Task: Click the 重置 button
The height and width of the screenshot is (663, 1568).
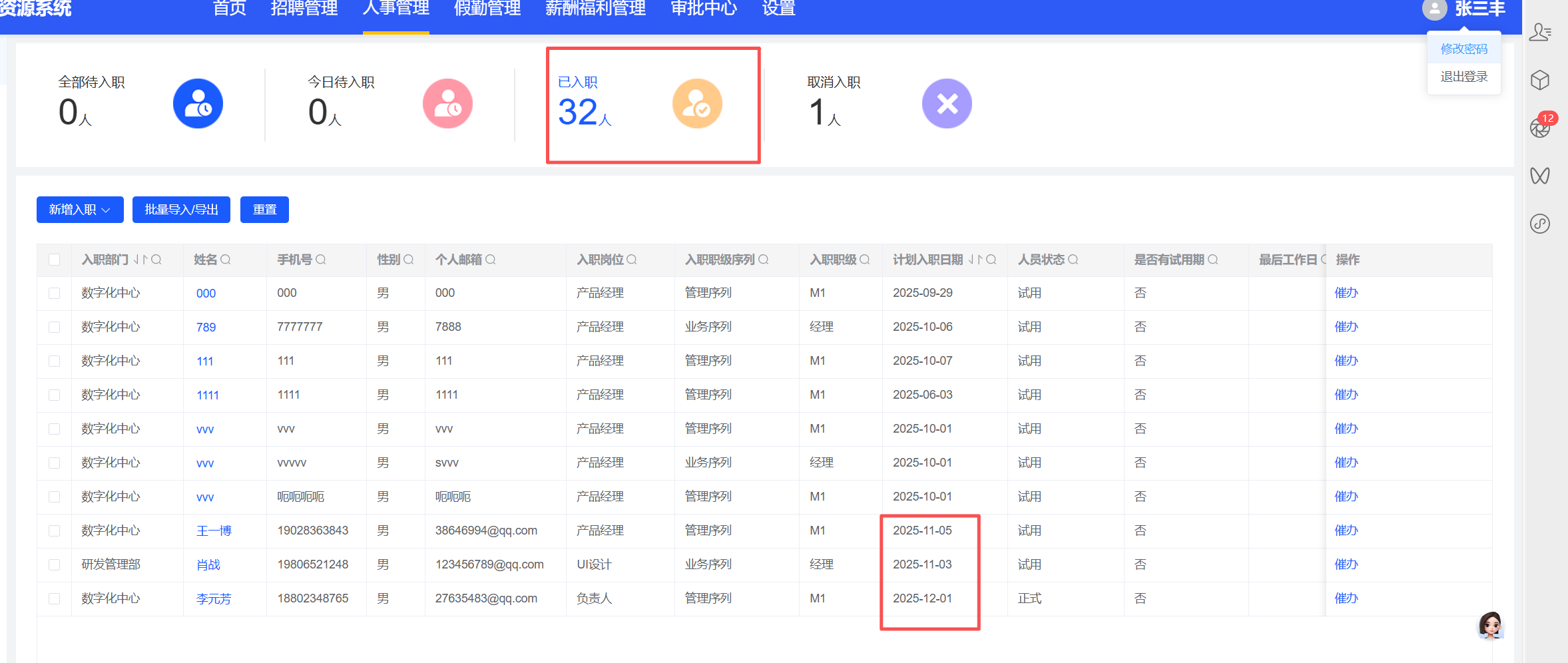Action: (x=264, y=210)
